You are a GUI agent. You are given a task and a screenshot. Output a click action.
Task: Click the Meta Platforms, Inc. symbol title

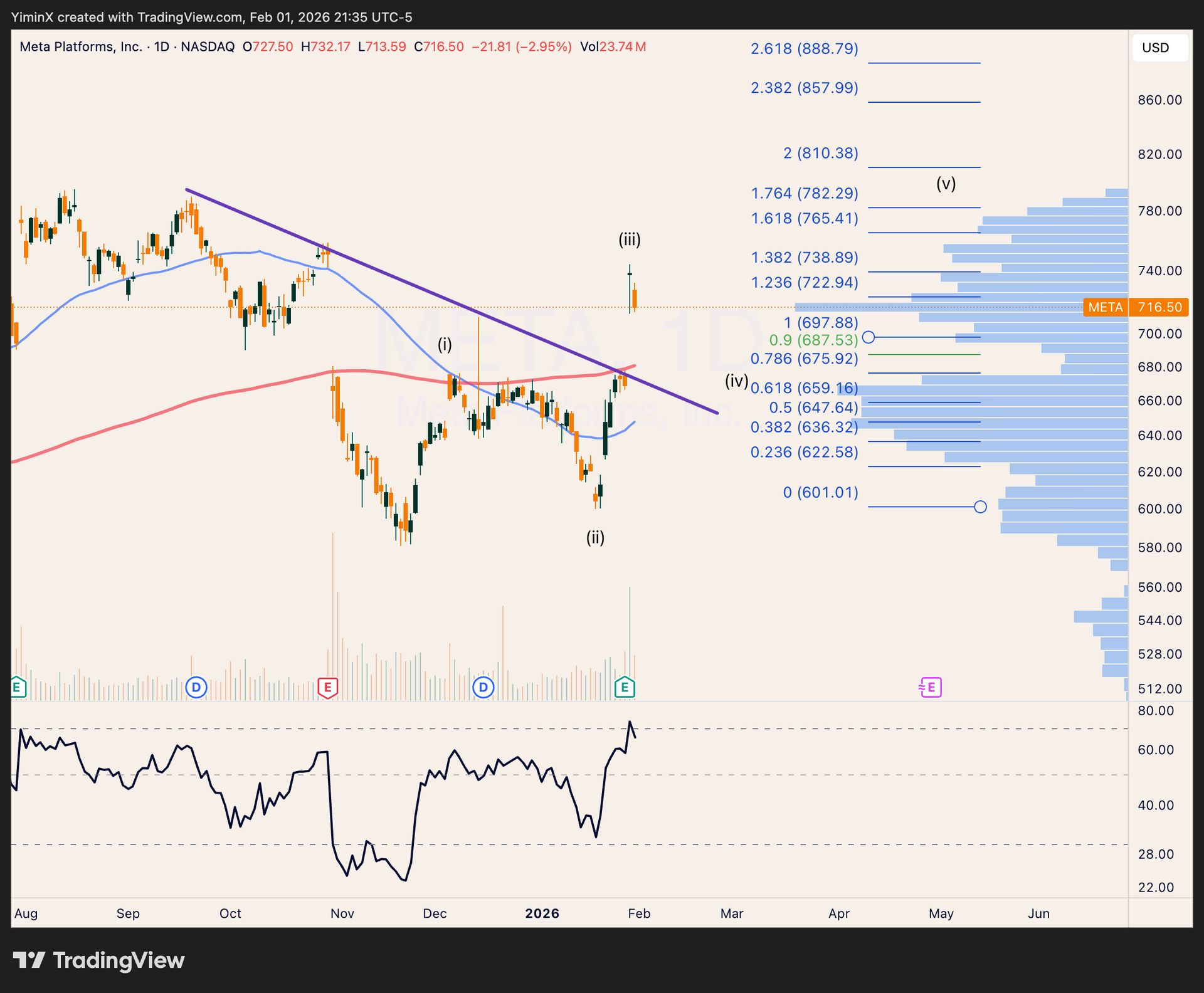[80, 47]
